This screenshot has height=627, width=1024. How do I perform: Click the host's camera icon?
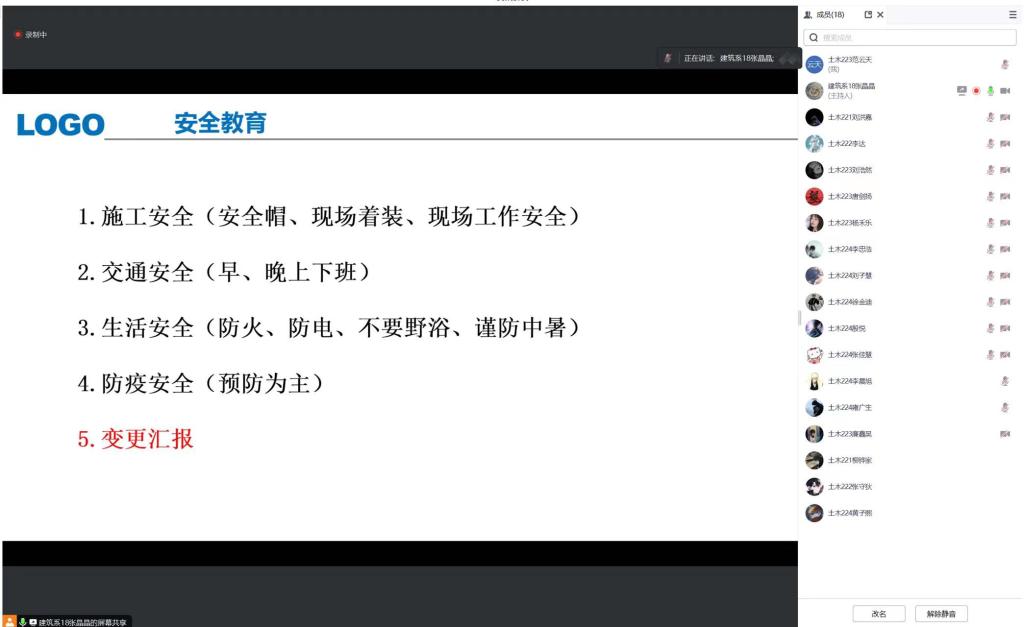(1005, 91)
